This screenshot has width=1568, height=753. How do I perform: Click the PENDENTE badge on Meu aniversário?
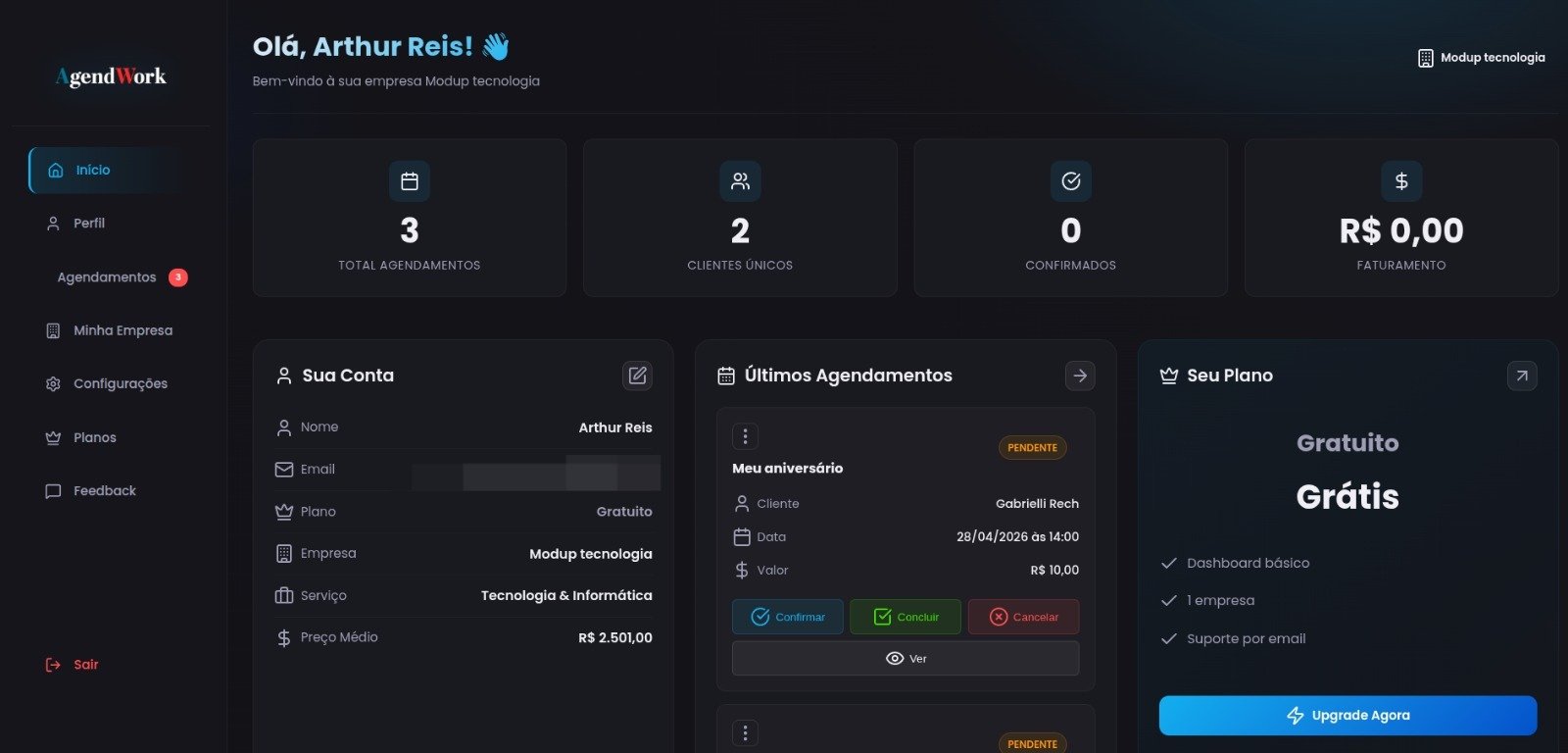pos(1032,448)
